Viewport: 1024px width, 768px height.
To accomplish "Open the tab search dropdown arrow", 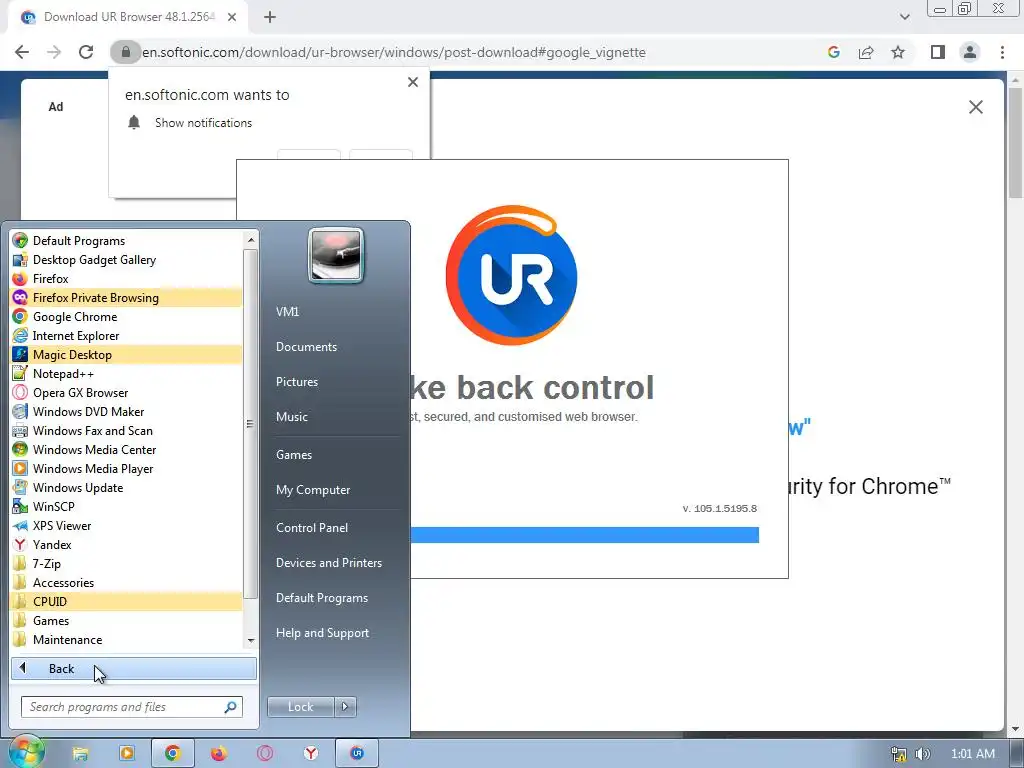I will tap(904, 17).
